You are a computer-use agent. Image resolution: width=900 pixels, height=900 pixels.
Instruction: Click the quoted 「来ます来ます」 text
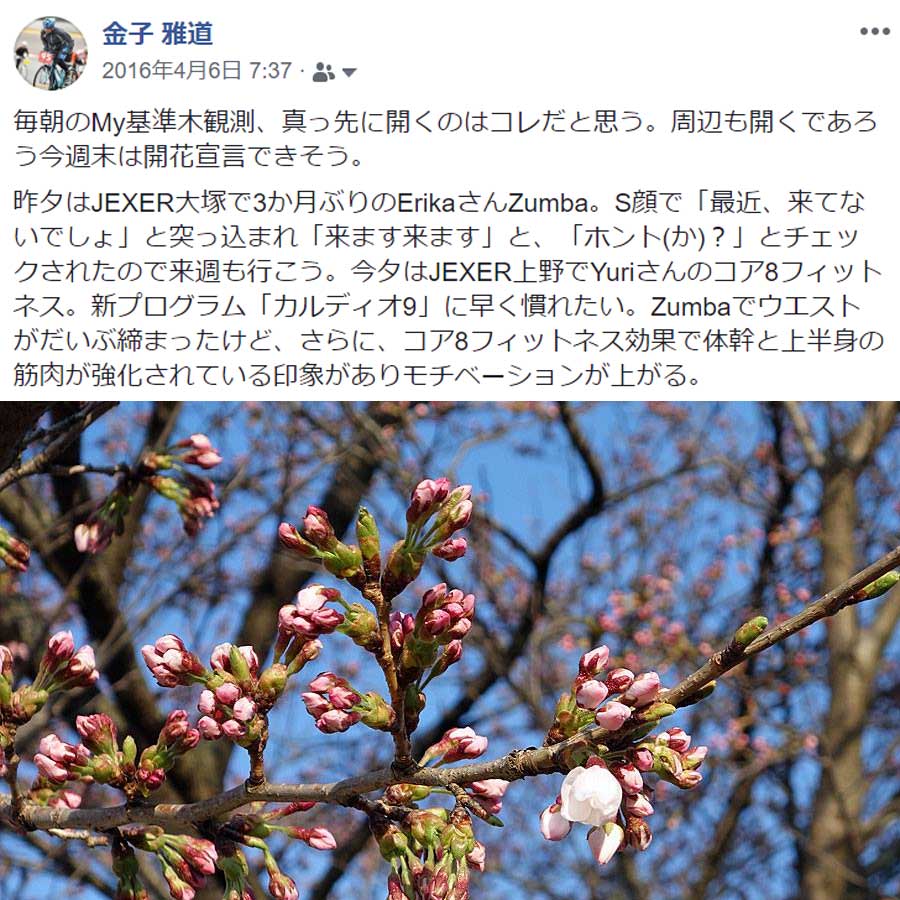coord(401,237)
